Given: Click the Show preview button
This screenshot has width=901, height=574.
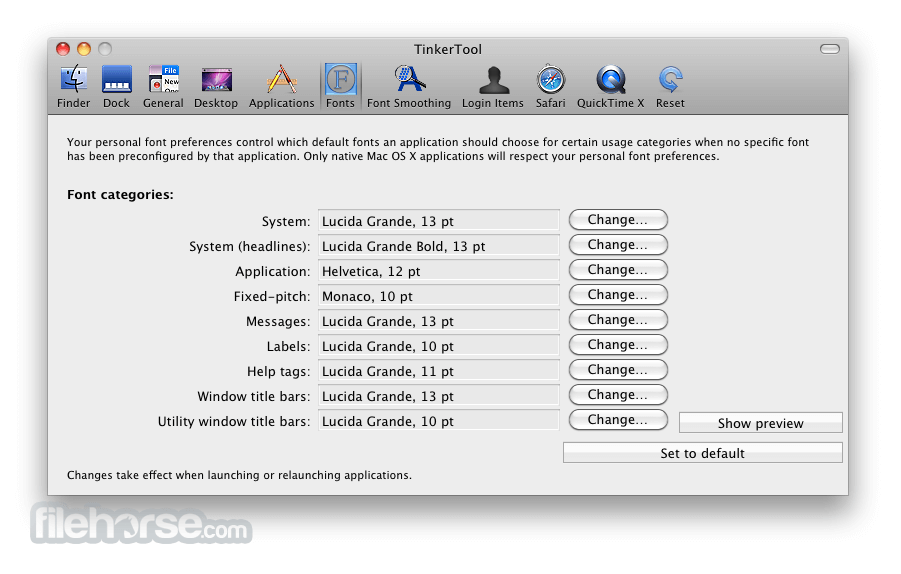Looking at the screenshot, I should [x=761, y=423].
